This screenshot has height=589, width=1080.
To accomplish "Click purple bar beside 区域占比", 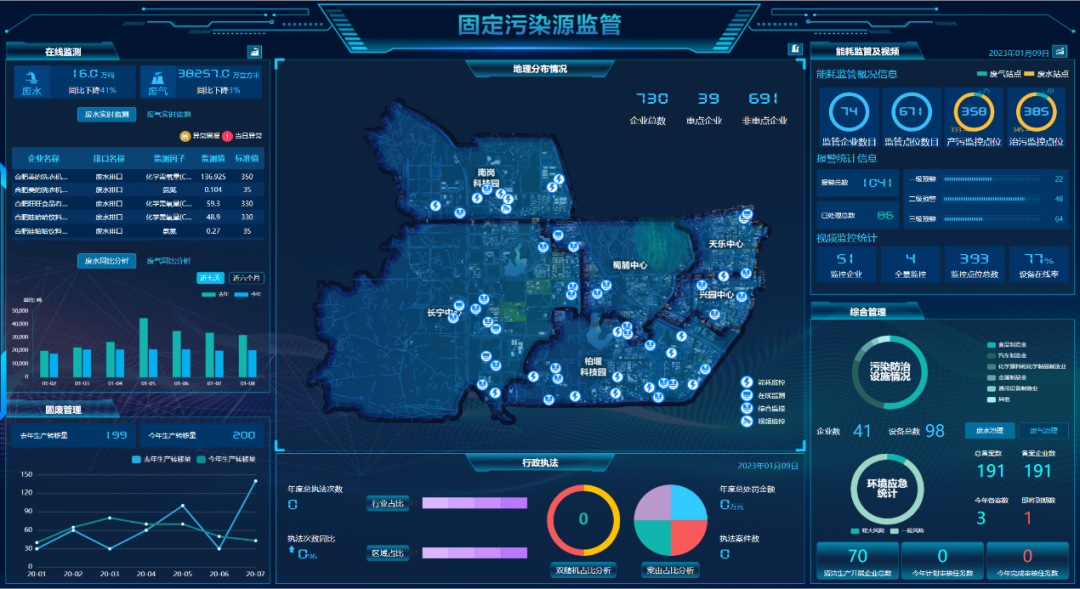I will [475, 552].
